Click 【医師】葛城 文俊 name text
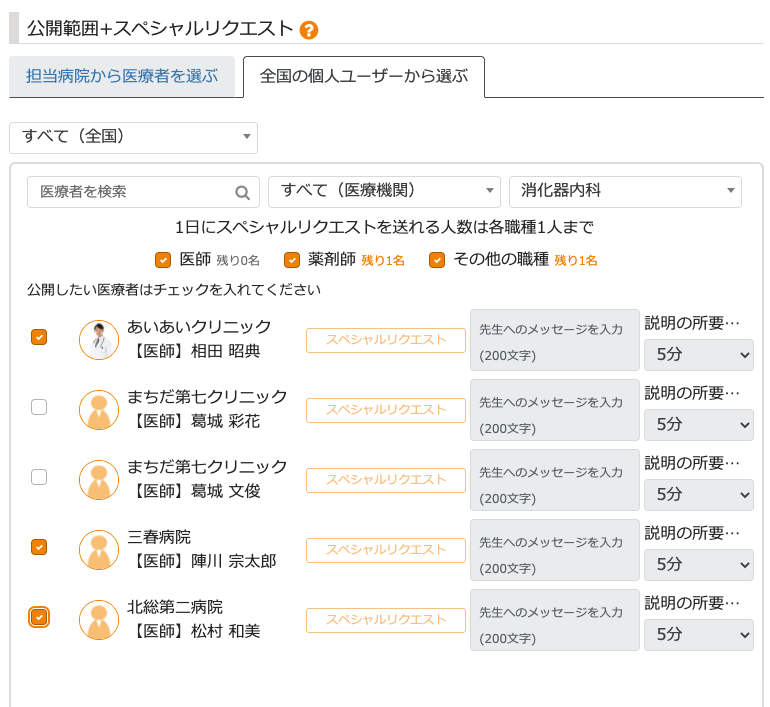770x707 pixels. [x=194, y=491]
